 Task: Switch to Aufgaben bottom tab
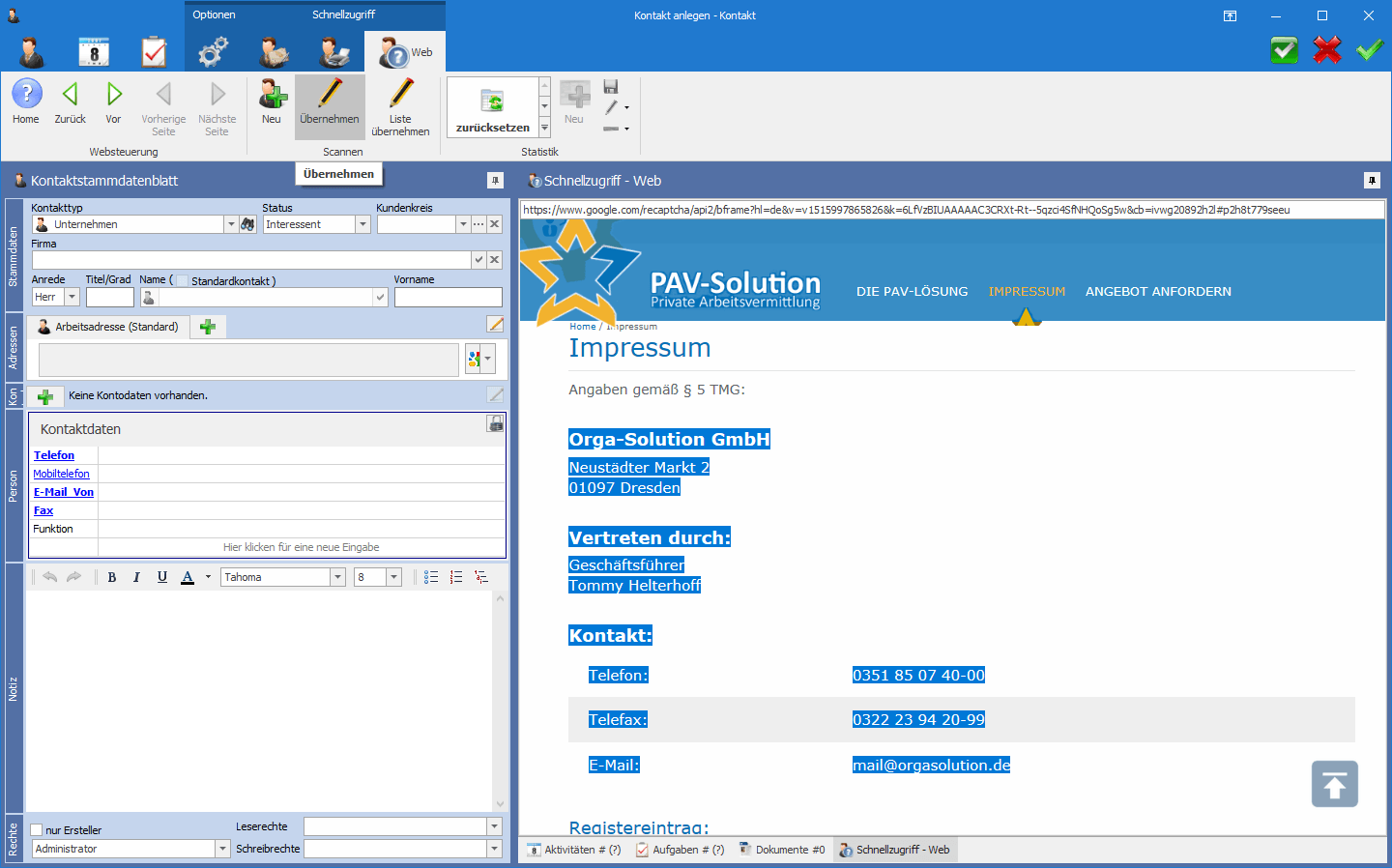(681, 850)
